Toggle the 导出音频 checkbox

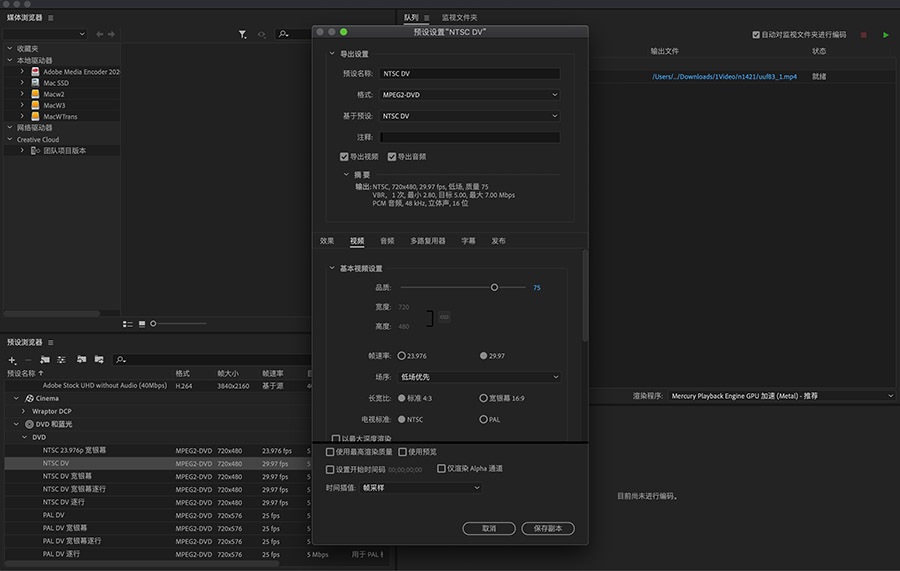point(392,157)
